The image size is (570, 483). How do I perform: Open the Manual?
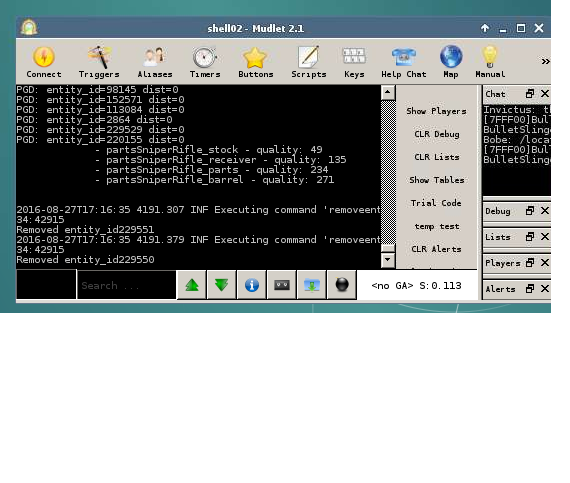(x=490, y=62)
